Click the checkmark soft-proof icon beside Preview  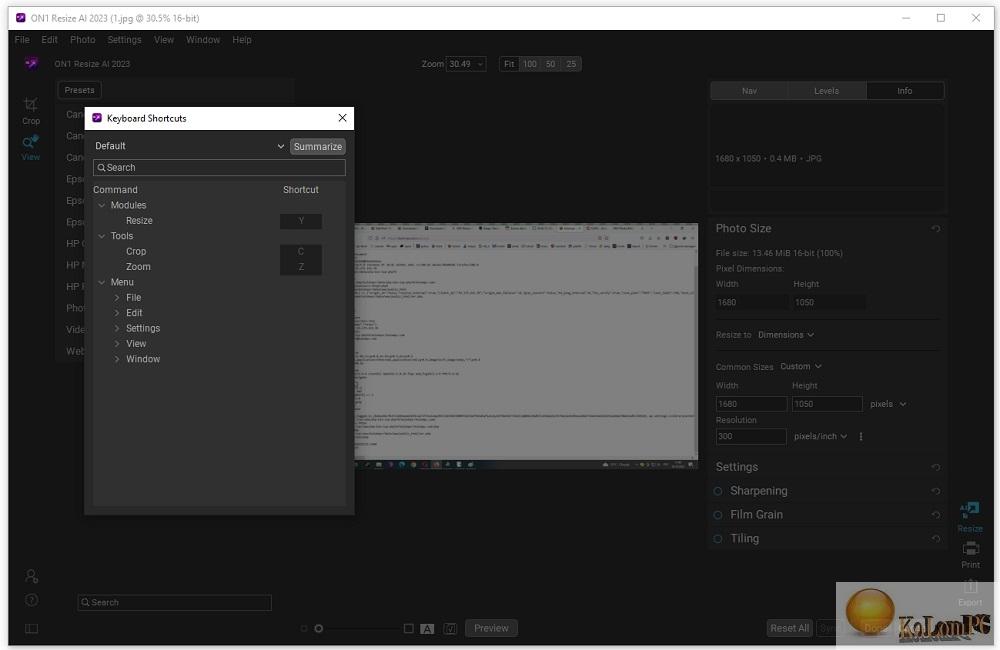(450, 628)
